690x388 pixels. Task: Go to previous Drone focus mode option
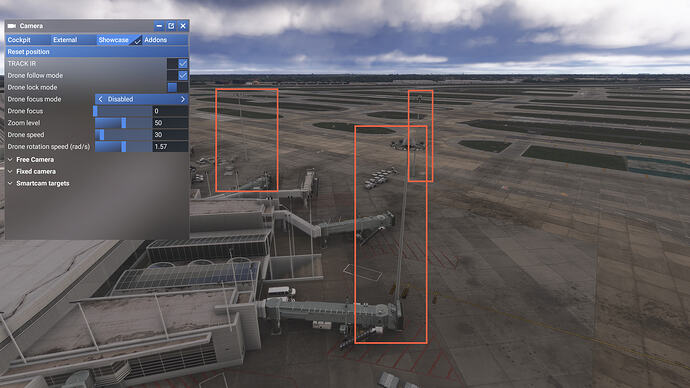100,99
